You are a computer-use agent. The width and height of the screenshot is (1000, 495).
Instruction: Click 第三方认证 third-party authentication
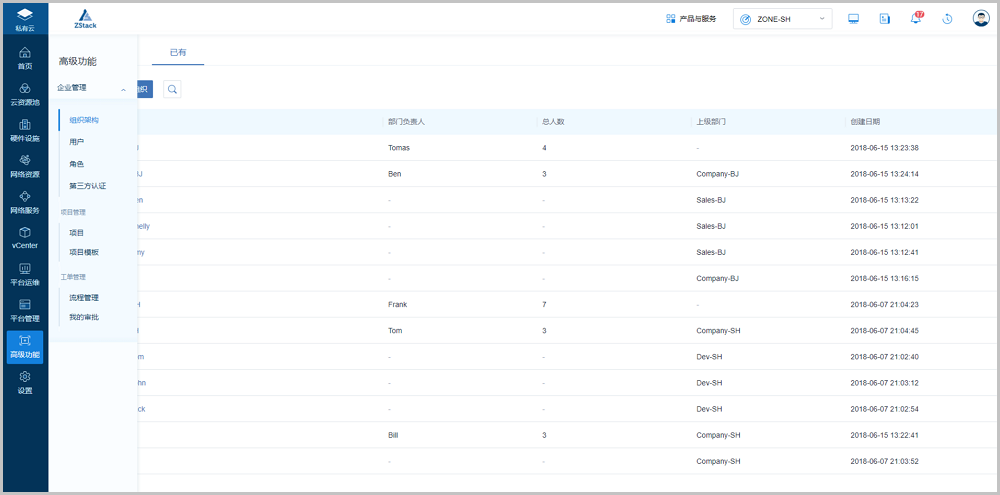(x=88, y=186)
